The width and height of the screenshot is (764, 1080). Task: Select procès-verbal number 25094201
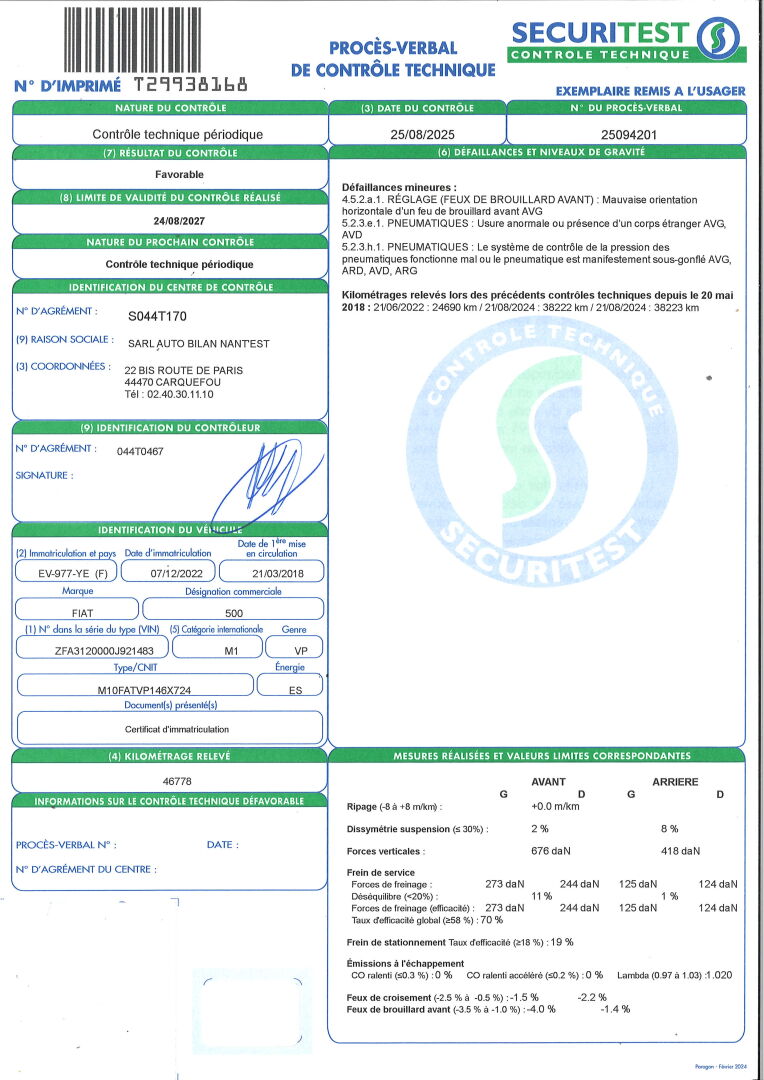coord(628,134)
